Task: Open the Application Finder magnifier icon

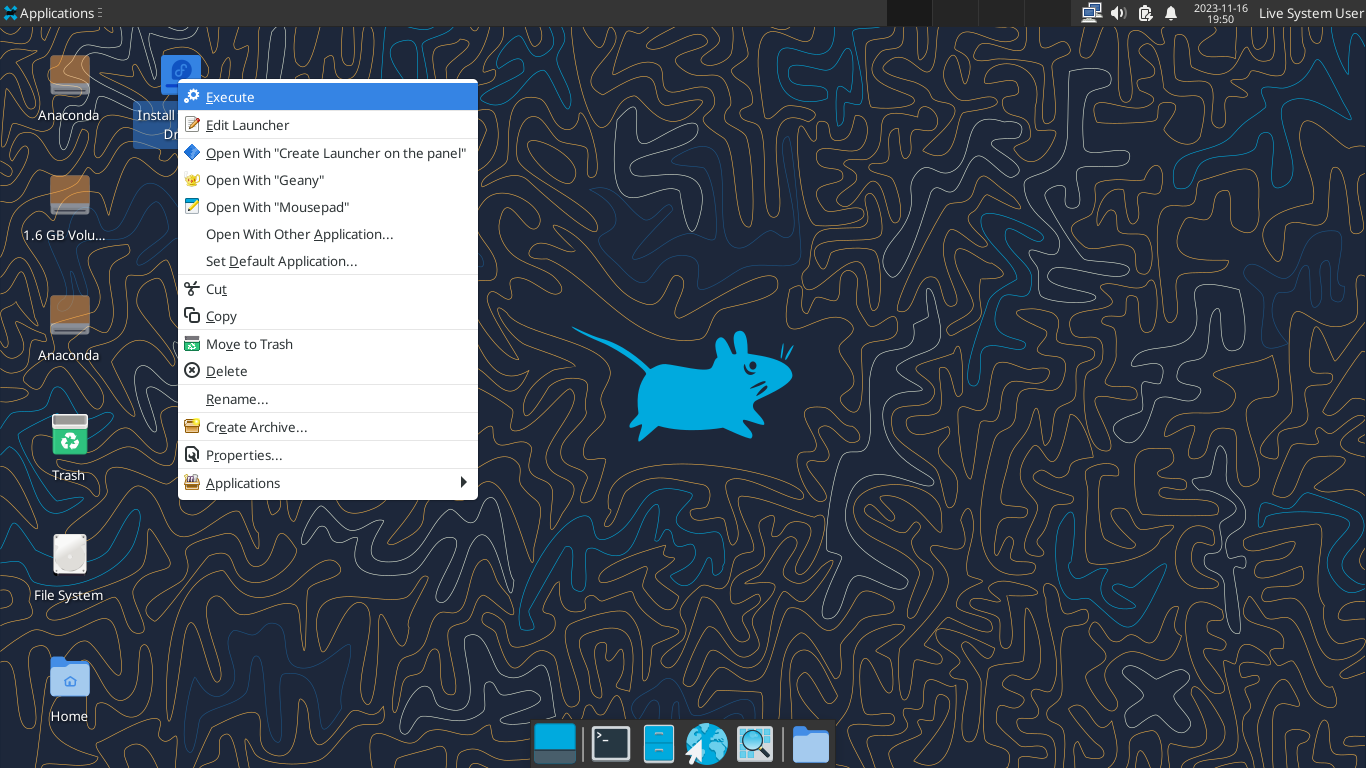Action: coord(755,743)
